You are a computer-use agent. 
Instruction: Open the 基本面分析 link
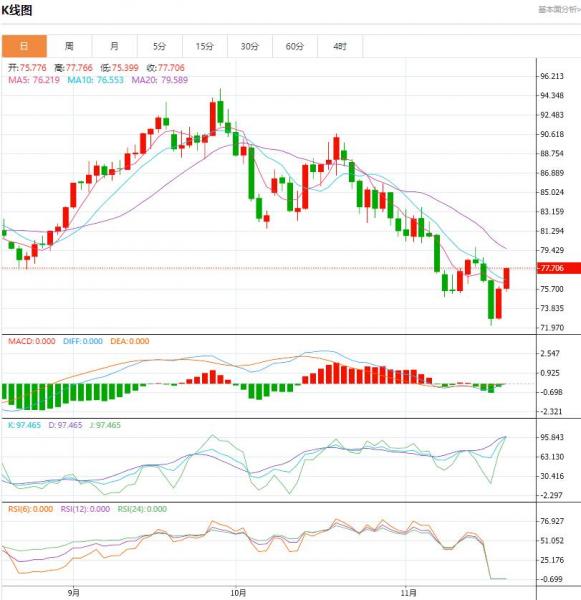pyautogui.click(x=559, y=9)
